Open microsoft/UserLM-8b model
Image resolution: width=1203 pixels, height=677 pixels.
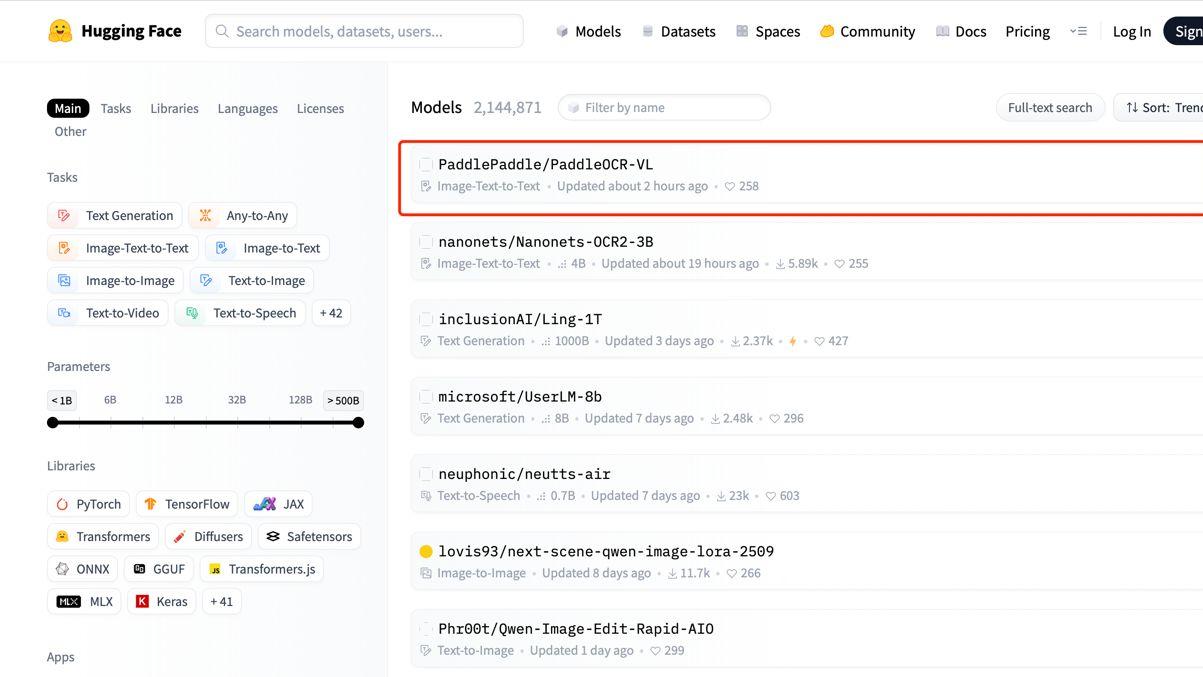coord(520,397)
